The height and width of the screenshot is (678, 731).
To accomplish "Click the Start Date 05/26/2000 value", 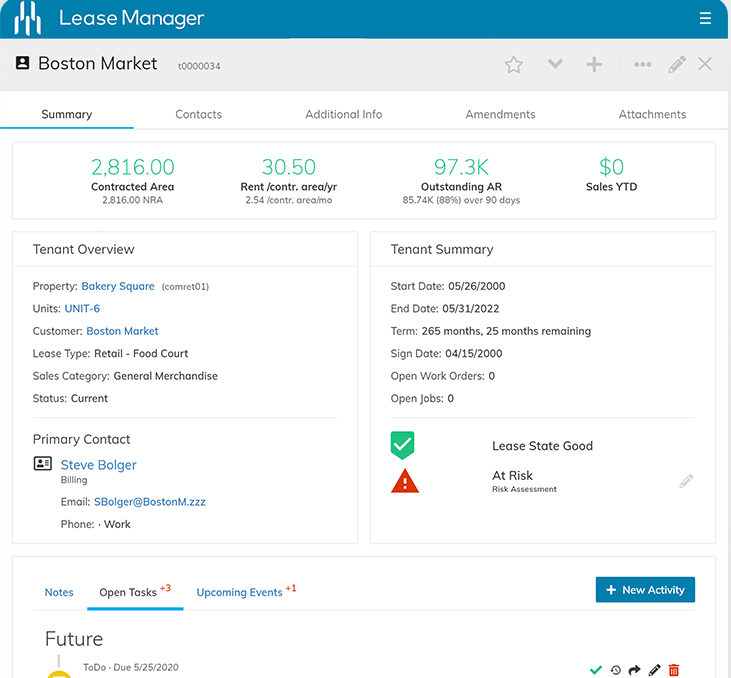I will (476, 286).
